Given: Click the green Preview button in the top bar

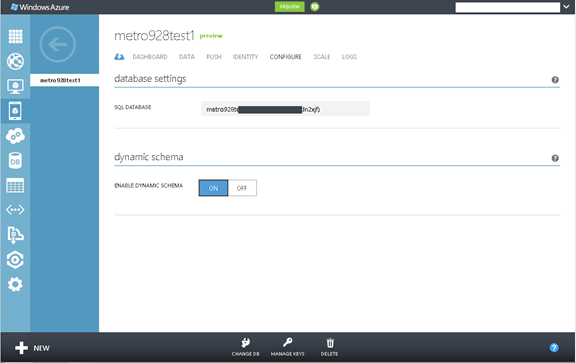Looking at the screenshot, I should [x=289, y=7].
